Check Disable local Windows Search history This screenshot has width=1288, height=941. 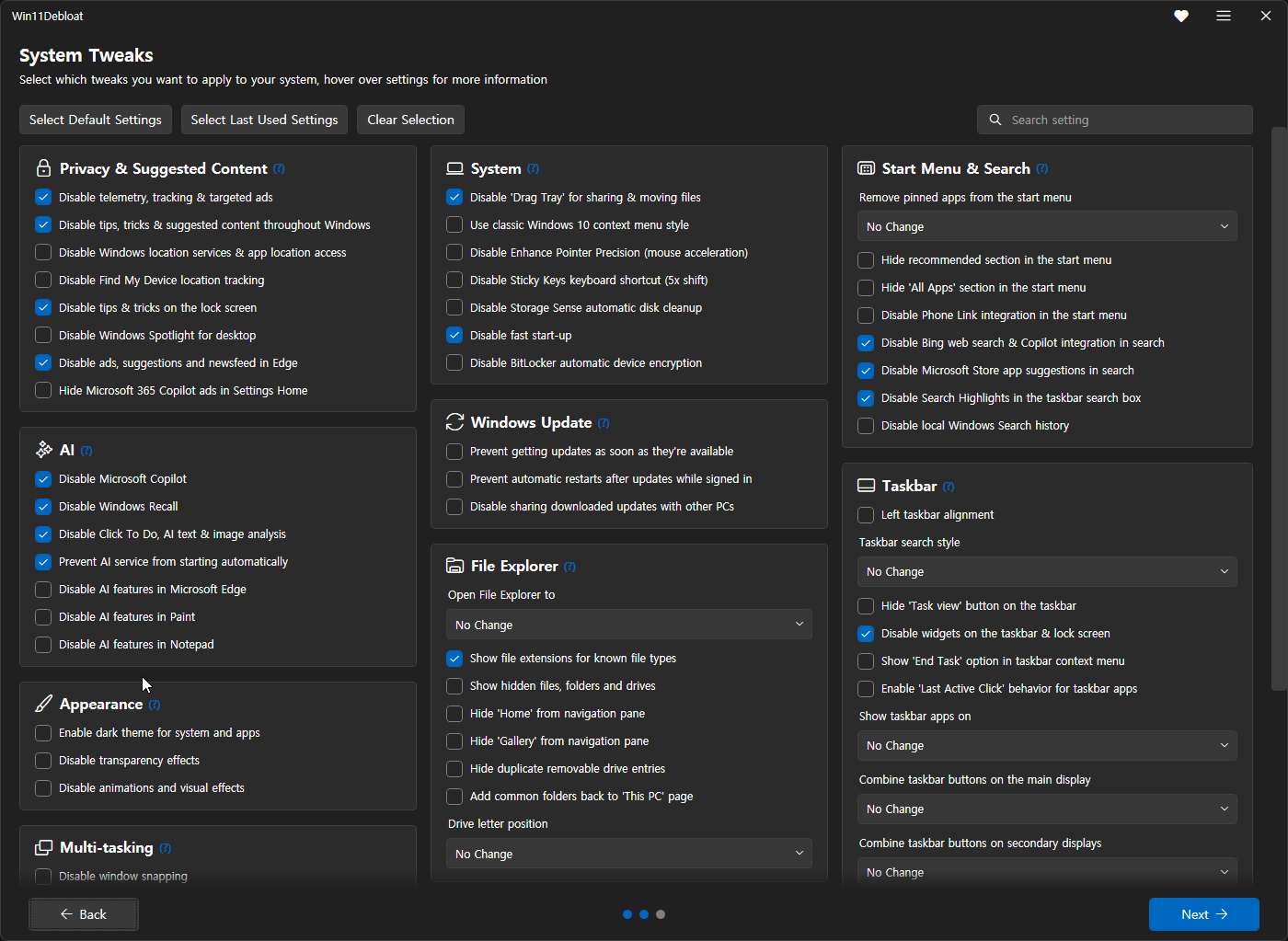866,425
